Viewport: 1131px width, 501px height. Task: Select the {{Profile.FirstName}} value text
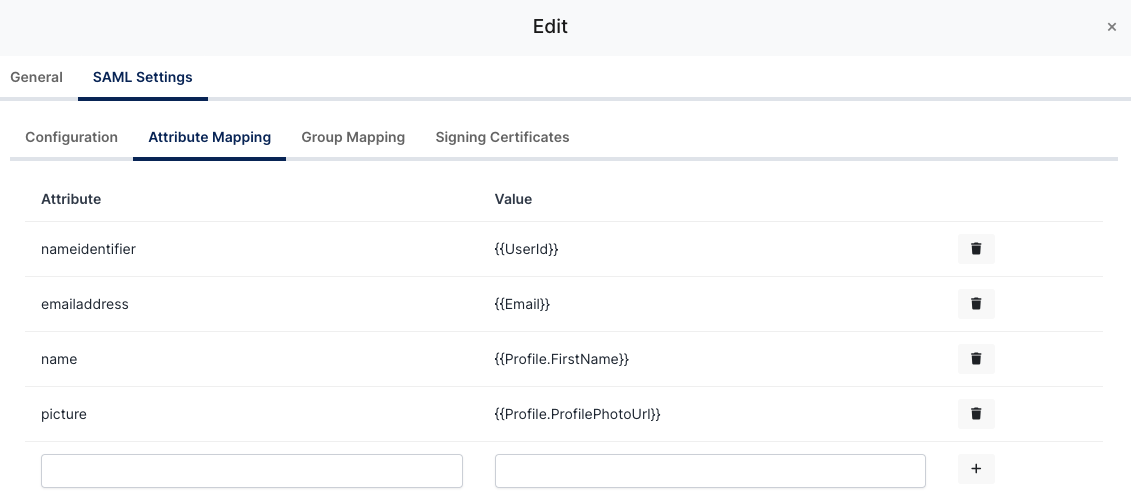coord(561,359)
